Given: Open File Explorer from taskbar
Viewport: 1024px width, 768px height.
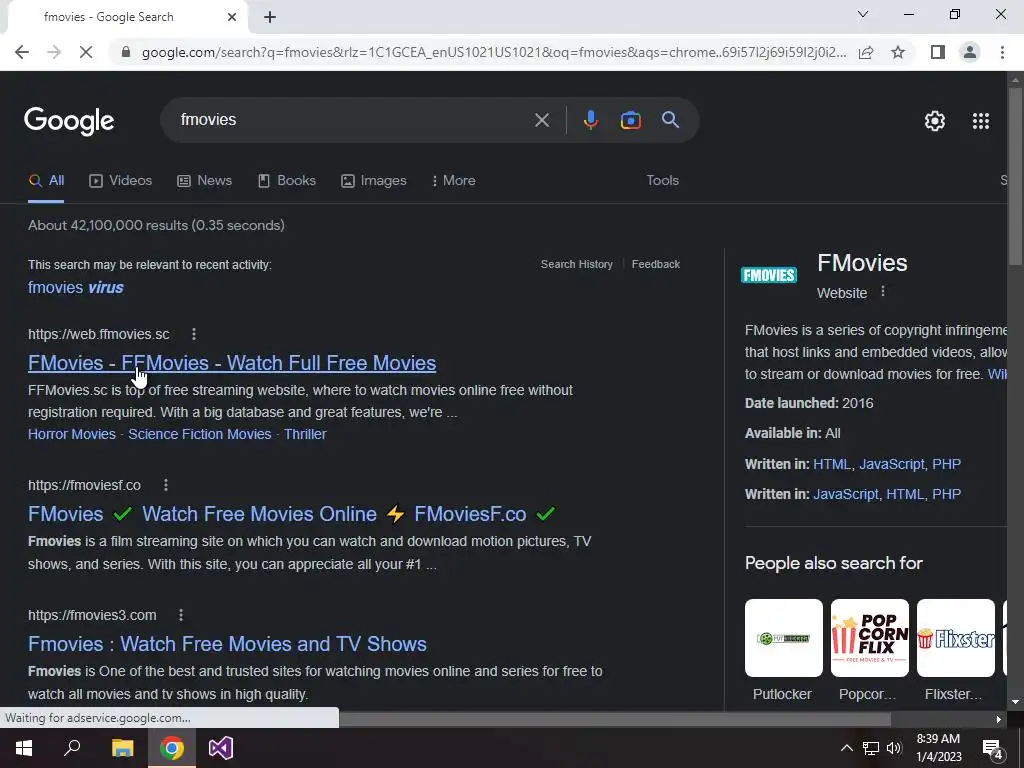Looking at the screenshot, I should 122,748.
